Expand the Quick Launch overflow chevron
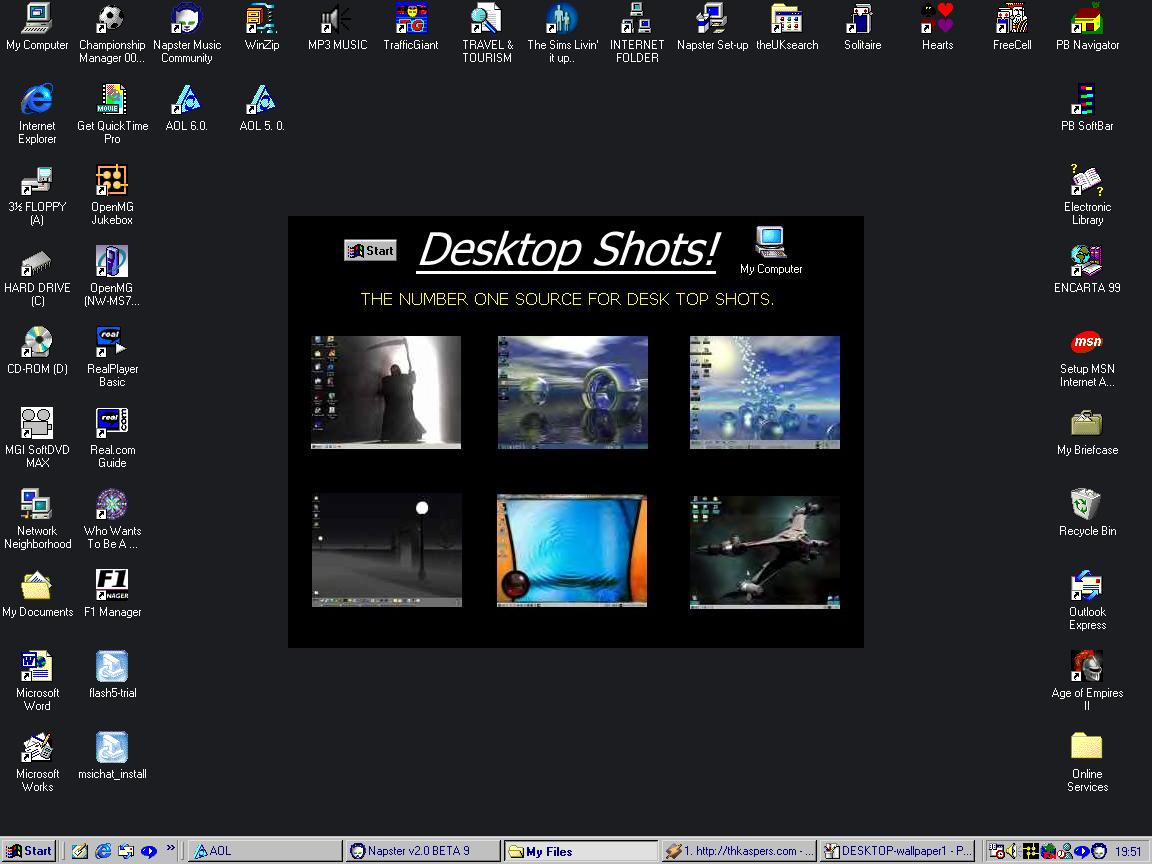Screen dimensions: 1152x864 [x=171, y=849]
